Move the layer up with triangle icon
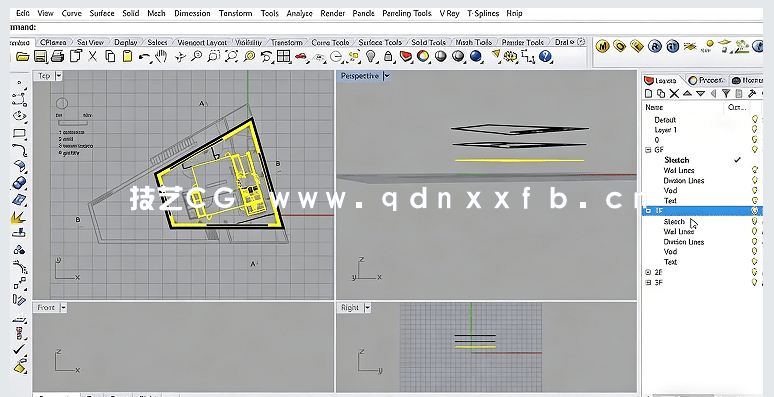The height and width of the screenshot is (397, 774). (687, 93)
